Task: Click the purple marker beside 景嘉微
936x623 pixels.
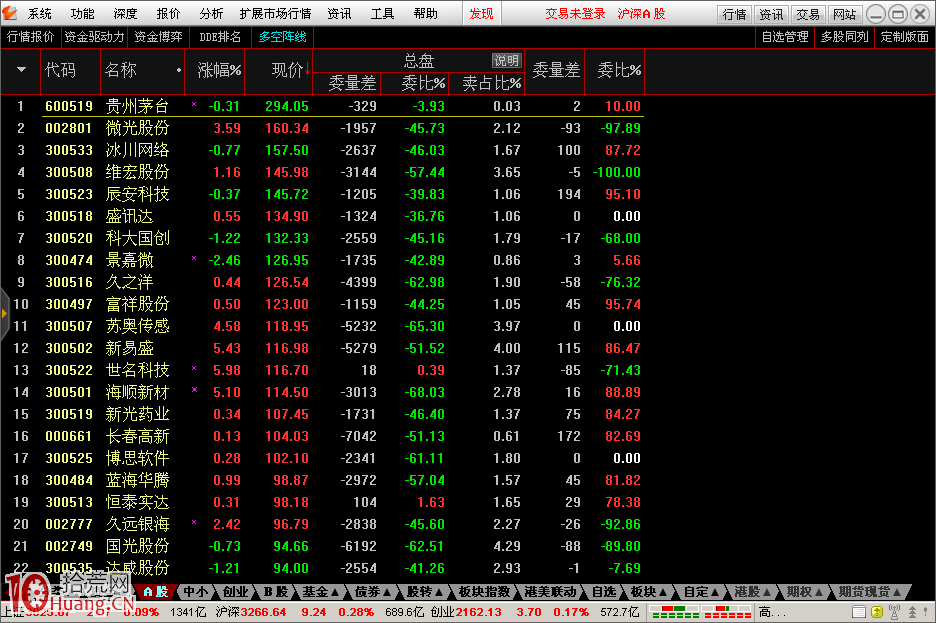Action: tap(194, 258)
